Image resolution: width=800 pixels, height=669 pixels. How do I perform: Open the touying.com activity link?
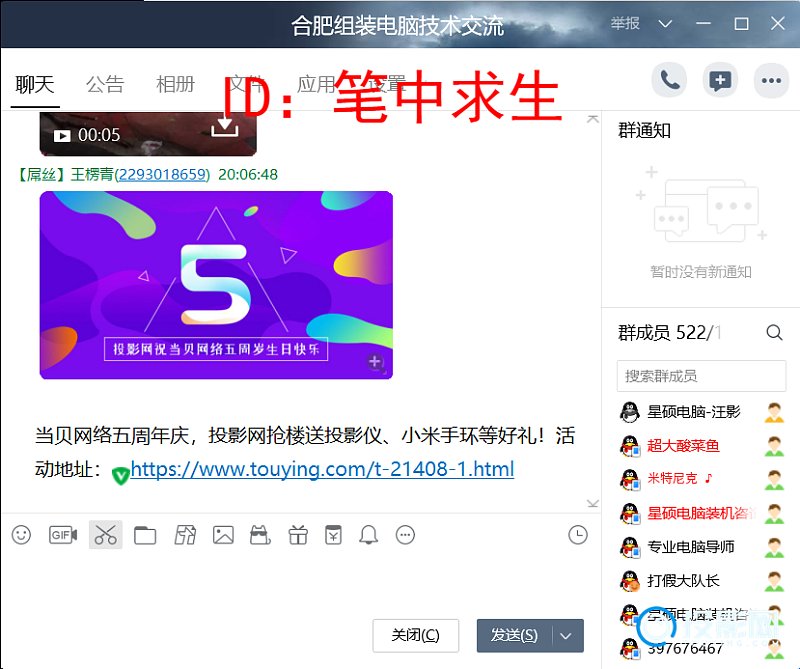click(322, 469)
